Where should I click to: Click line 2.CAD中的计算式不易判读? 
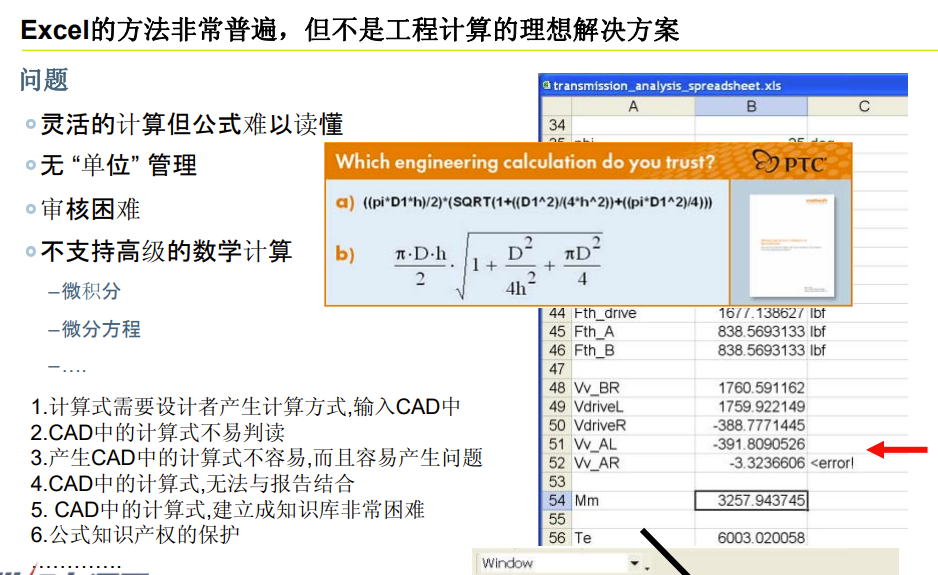158,433
